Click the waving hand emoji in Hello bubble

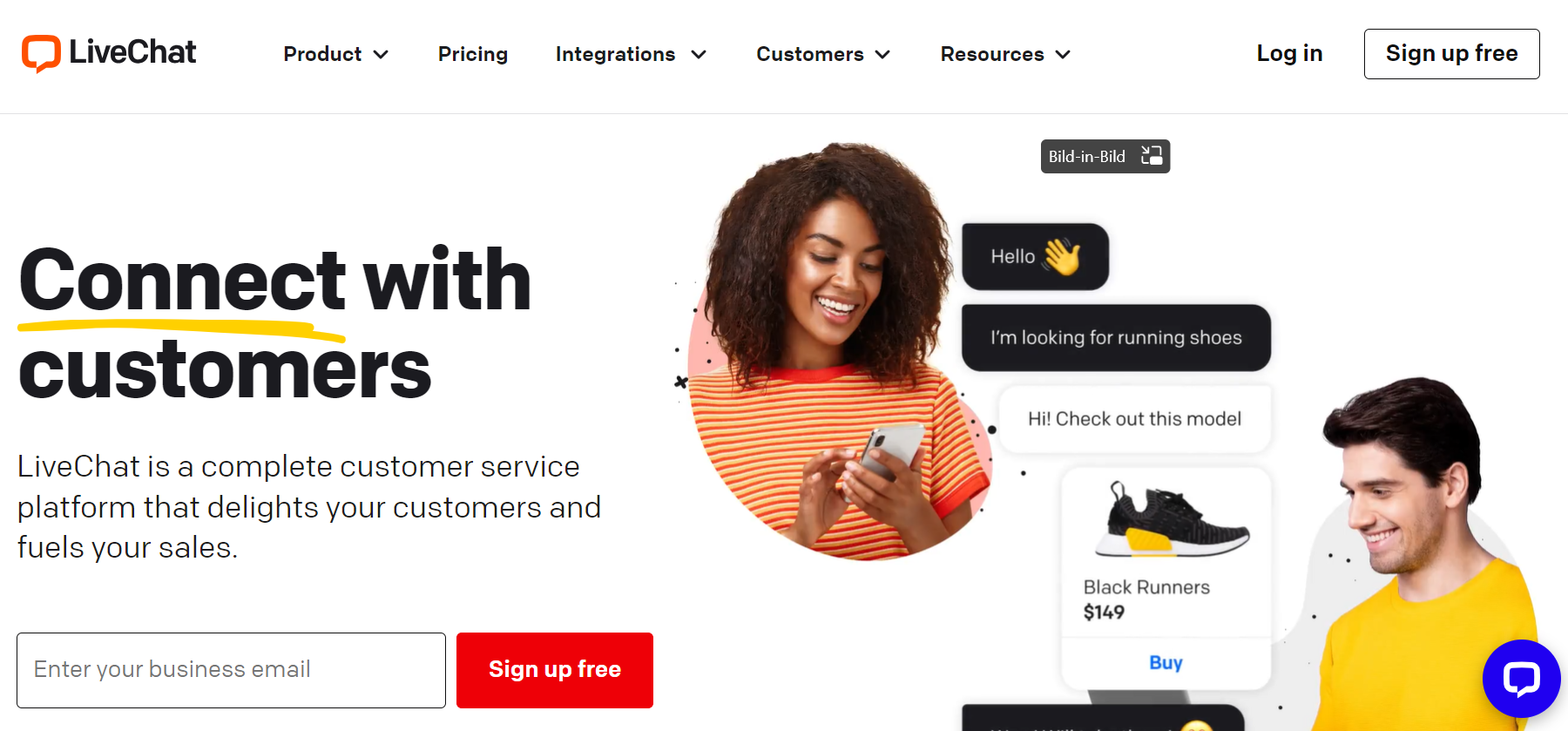click(x=1062, y=256)
